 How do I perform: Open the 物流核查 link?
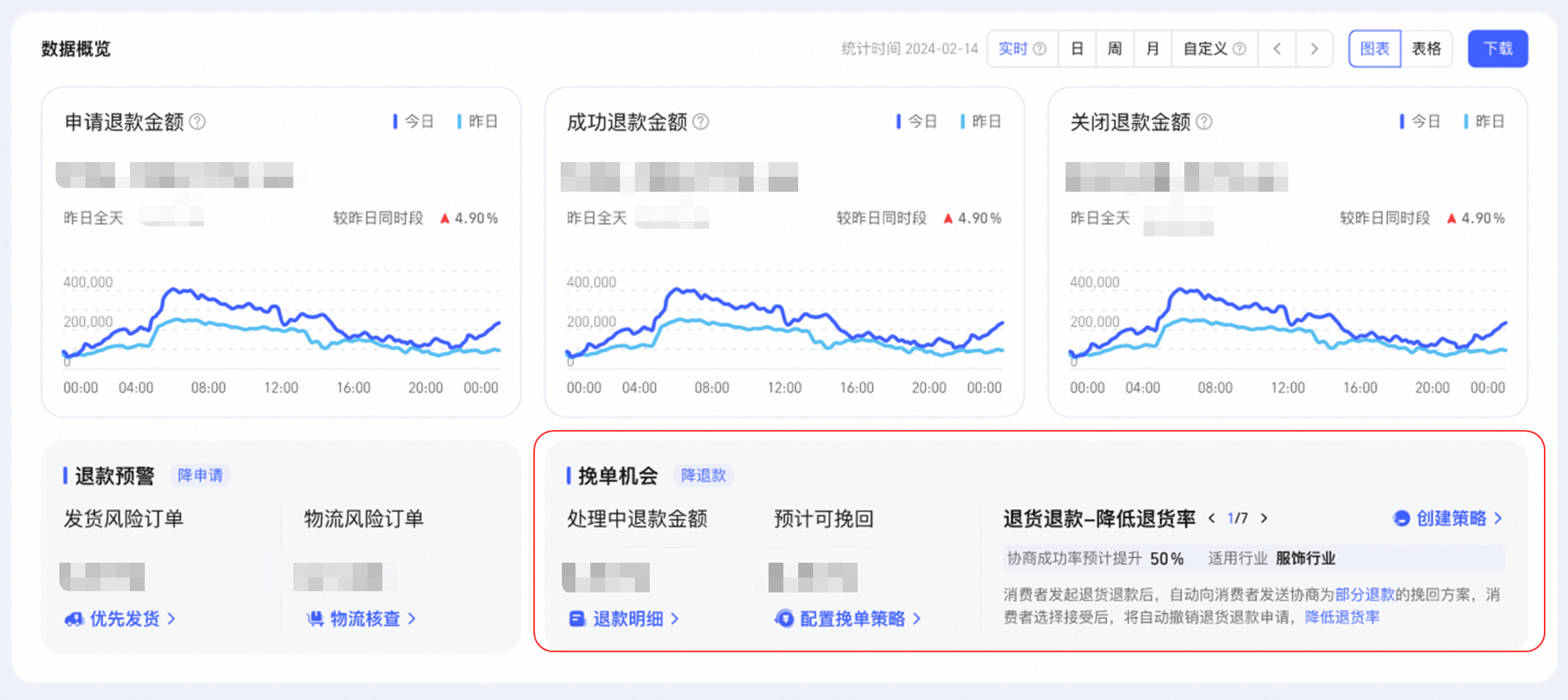pos(366,618)
